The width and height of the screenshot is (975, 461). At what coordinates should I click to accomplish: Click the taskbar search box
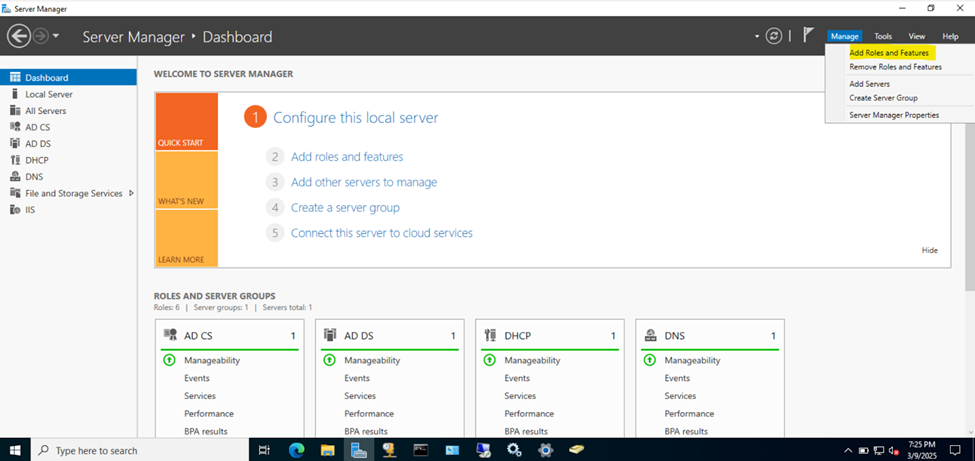139,450
